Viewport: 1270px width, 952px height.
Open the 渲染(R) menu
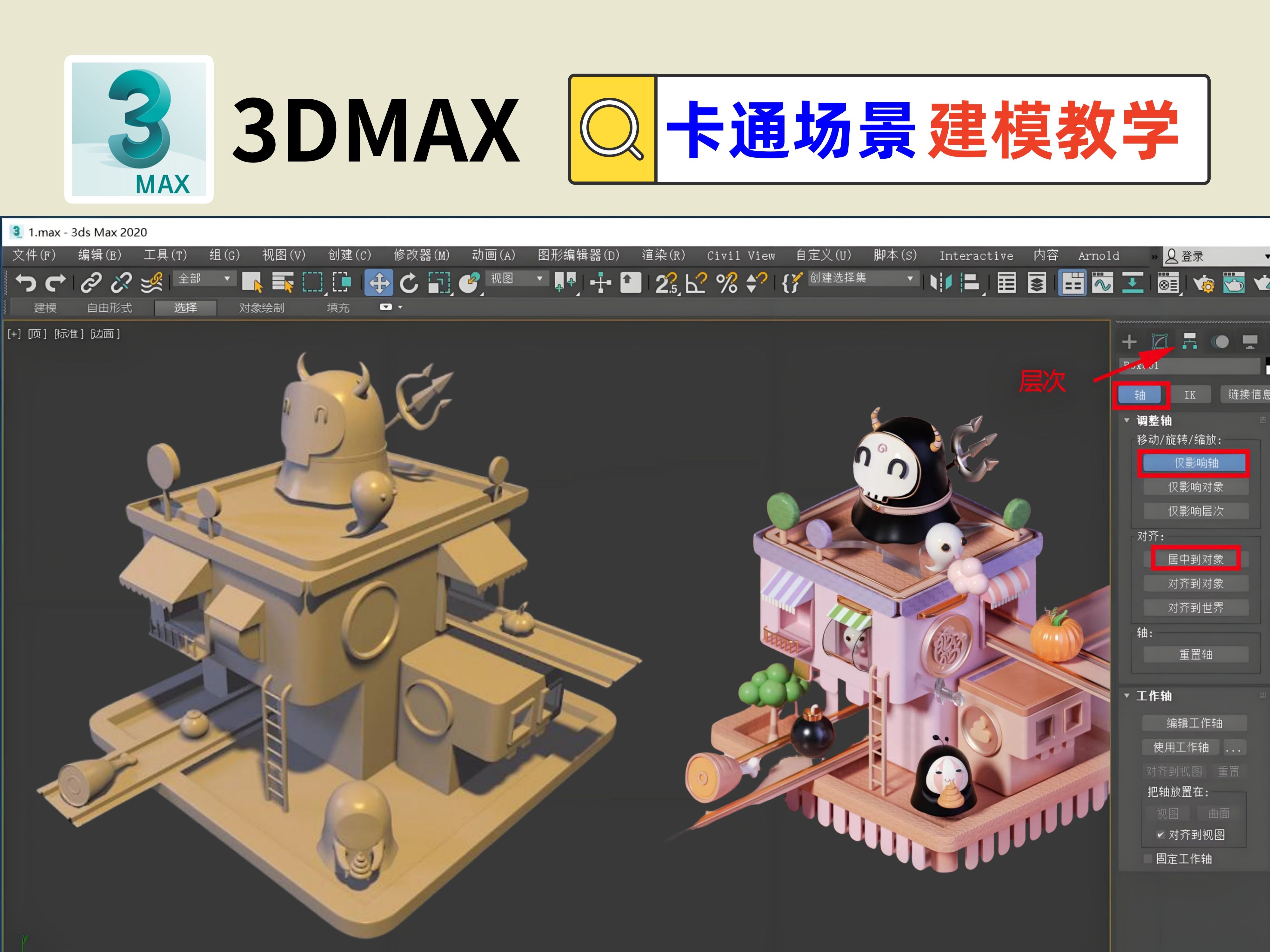663,255
